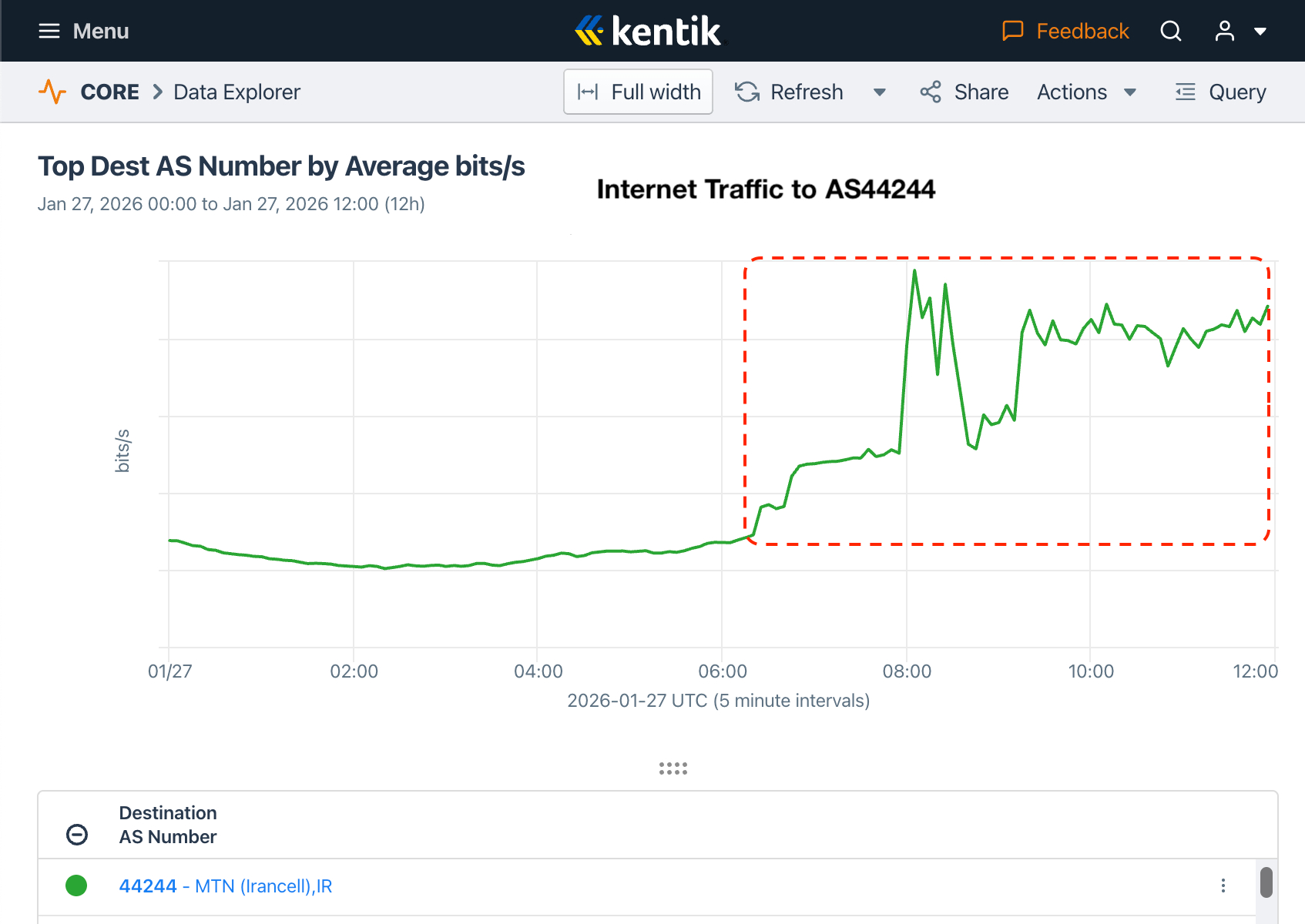Click the user profile icon

[x=1224, y=31]
